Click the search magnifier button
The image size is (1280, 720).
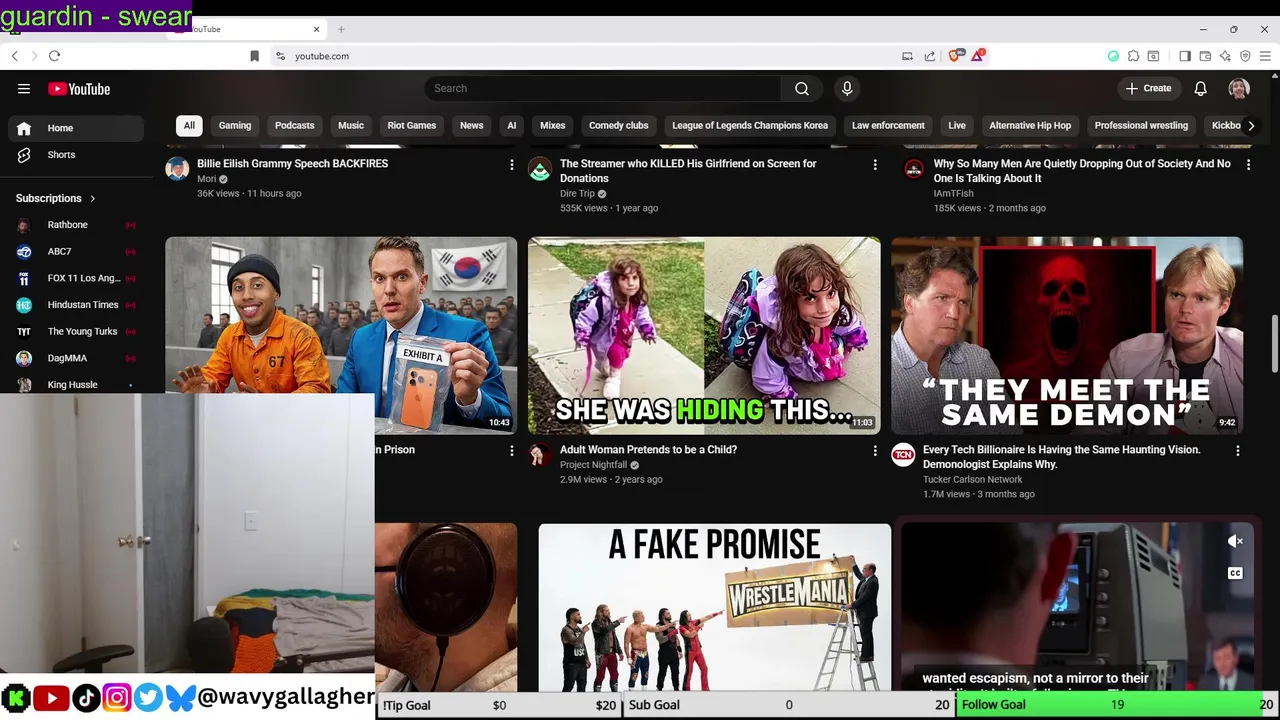click(802, 88)
